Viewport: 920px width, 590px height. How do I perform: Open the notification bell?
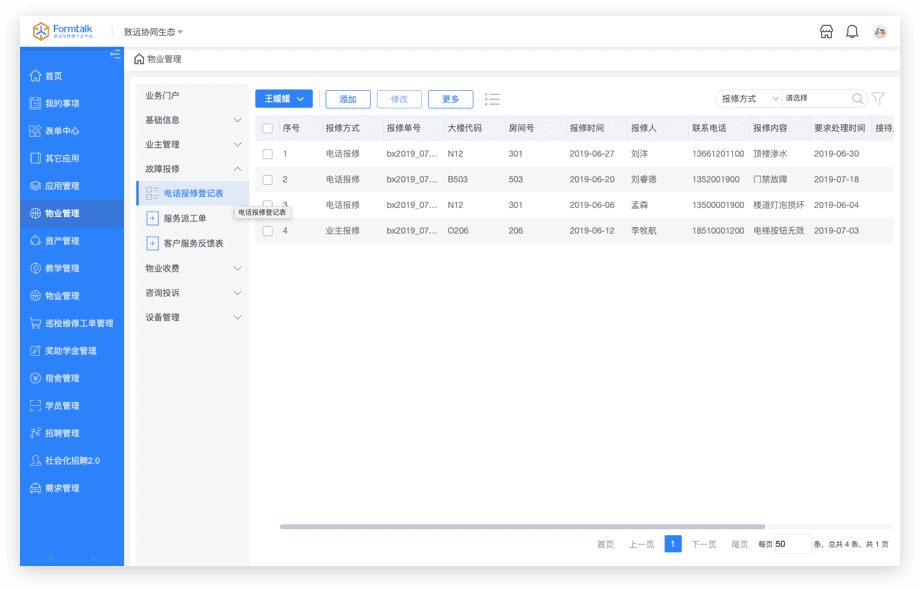tap(852, 32)
